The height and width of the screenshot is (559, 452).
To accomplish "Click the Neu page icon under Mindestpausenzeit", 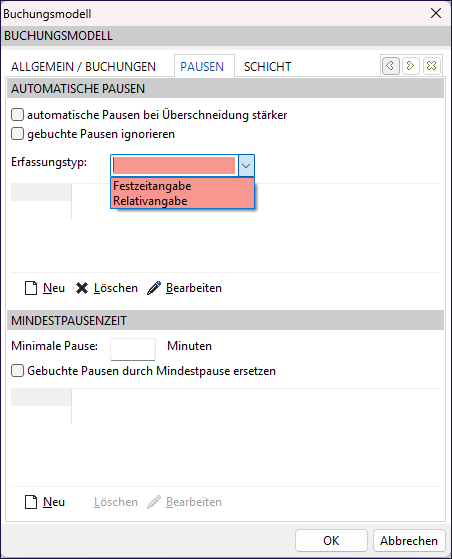I will coord(31,502).
